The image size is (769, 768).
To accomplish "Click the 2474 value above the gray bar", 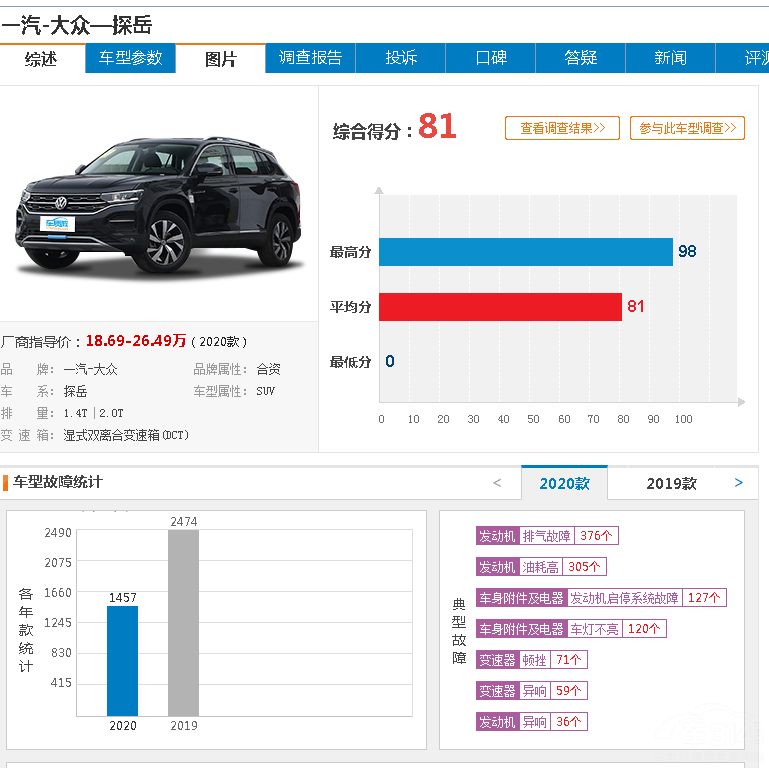I will tap(183, 522).
